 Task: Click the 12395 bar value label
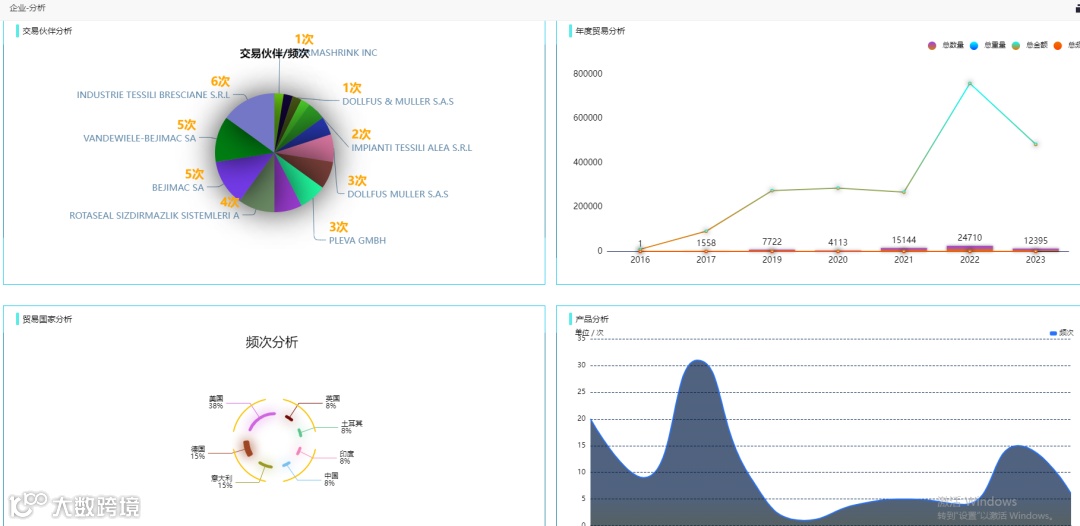(1035, 240)
